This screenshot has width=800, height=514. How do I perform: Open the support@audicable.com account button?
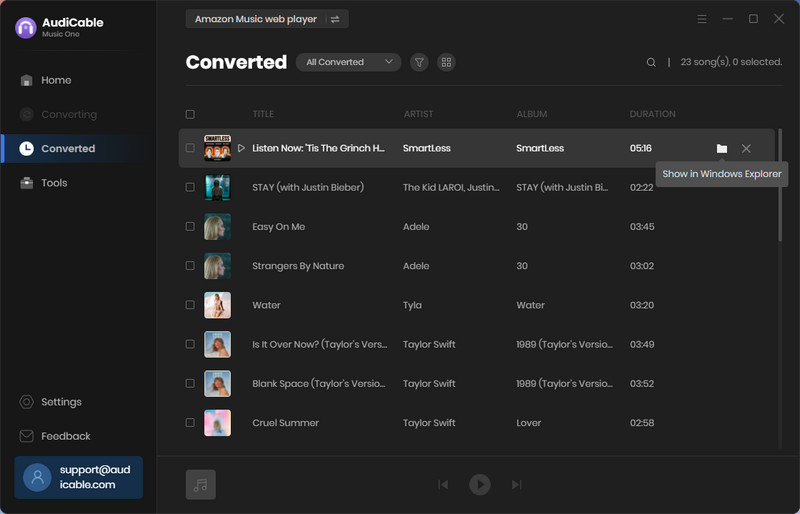[79, 477]
